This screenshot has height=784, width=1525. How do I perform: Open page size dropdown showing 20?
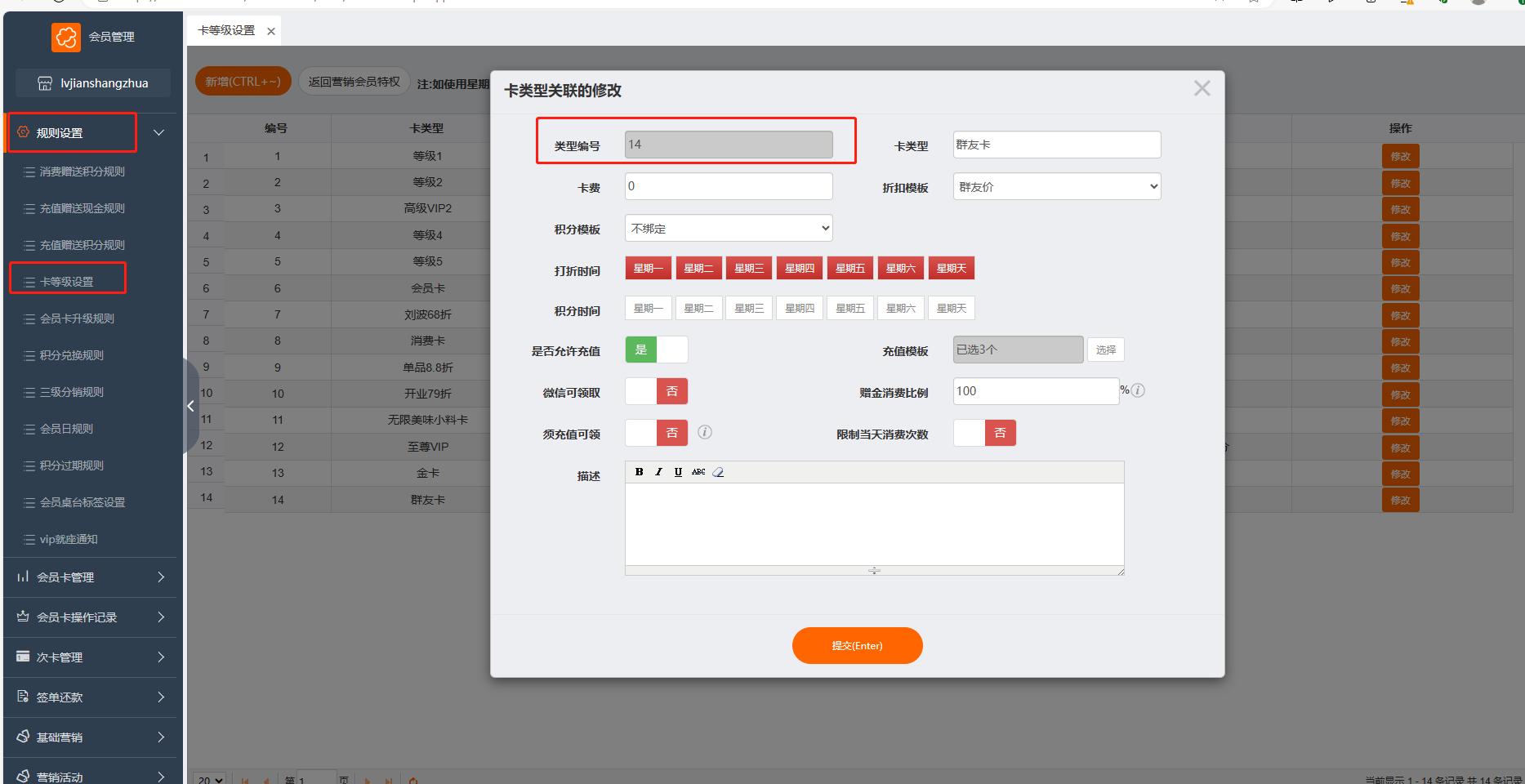point(211,779)
